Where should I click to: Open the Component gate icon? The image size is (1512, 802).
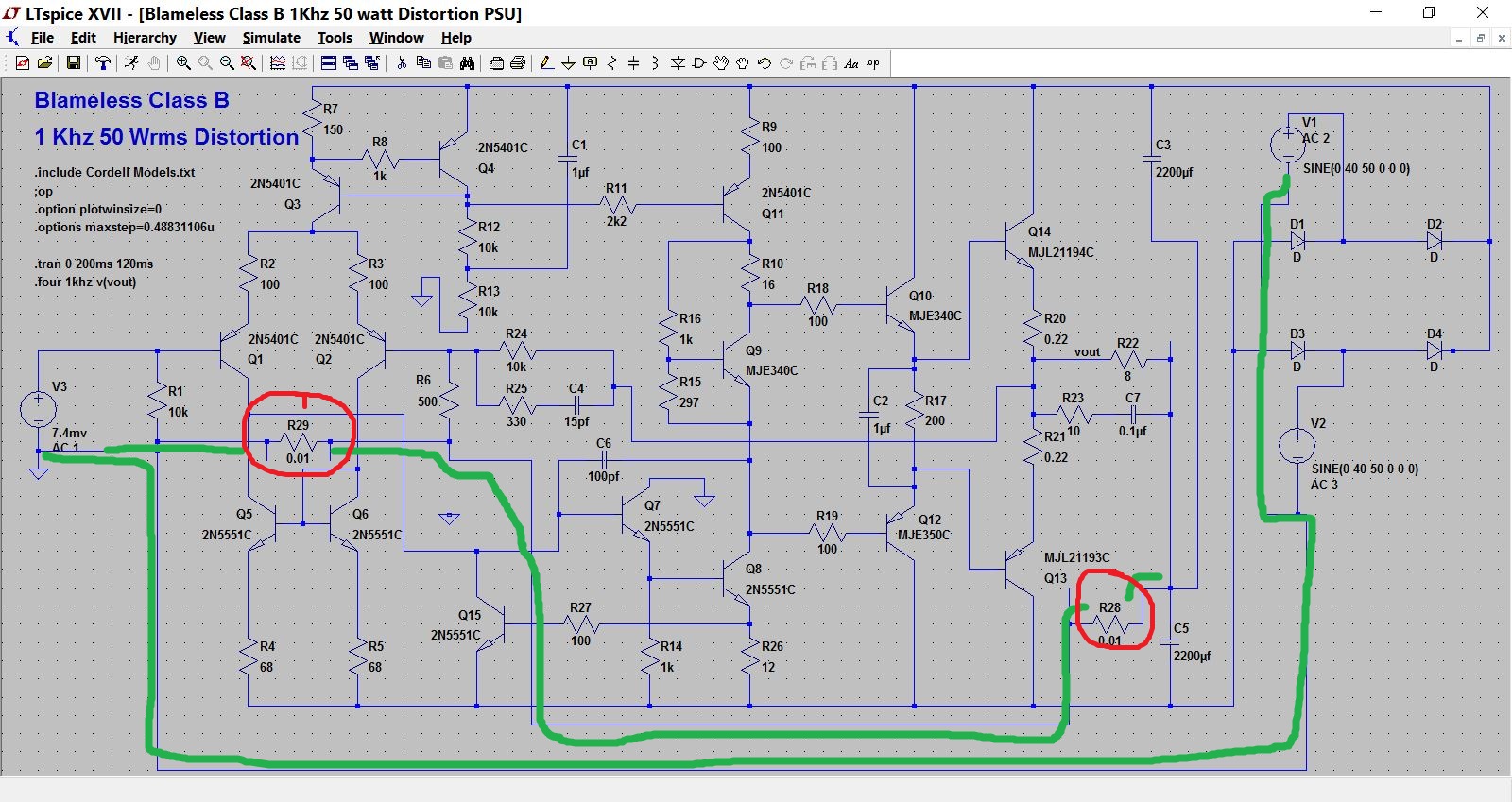[x=699, y=63]
